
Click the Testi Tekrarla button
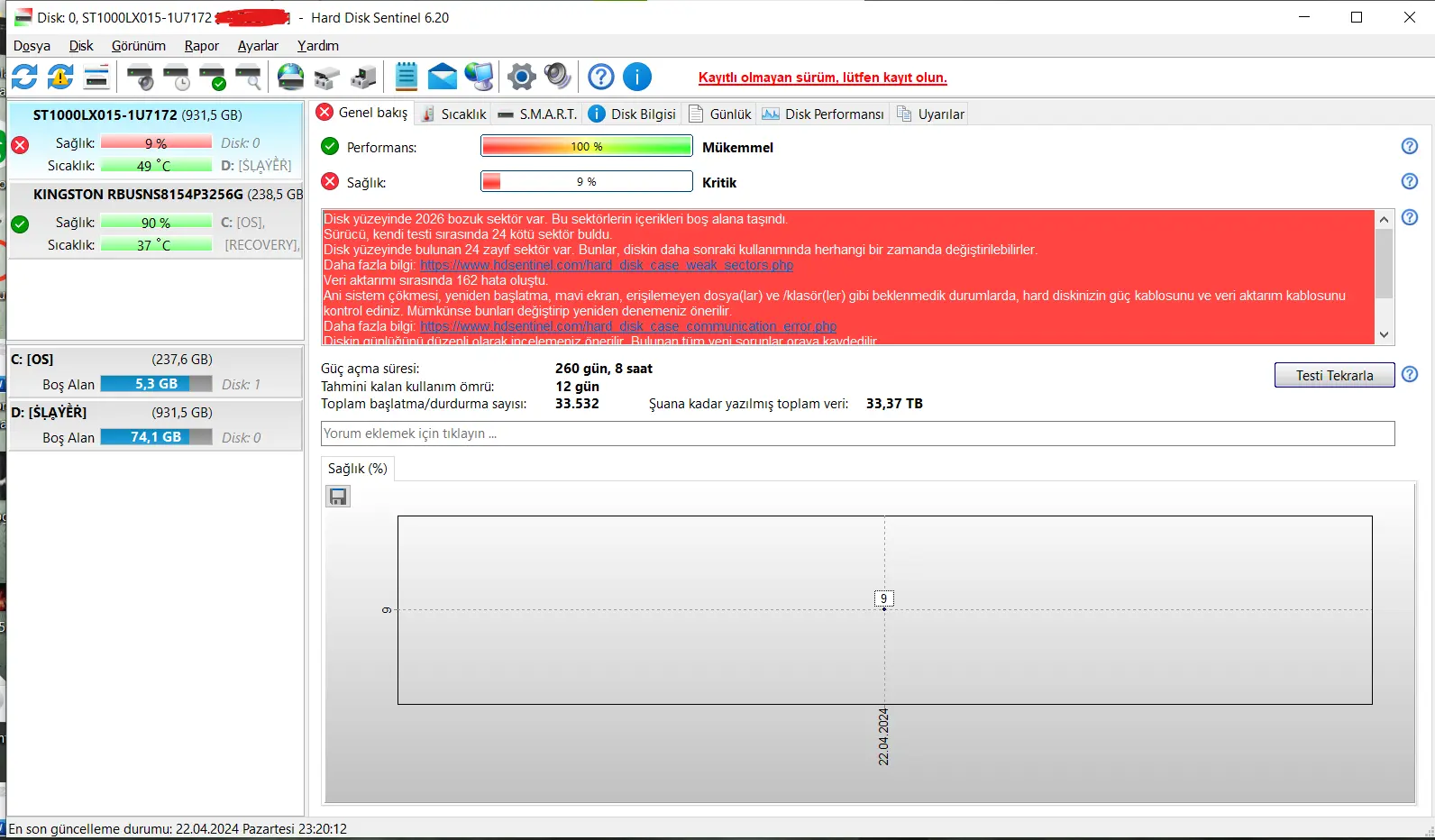[x=1334, y=375]
